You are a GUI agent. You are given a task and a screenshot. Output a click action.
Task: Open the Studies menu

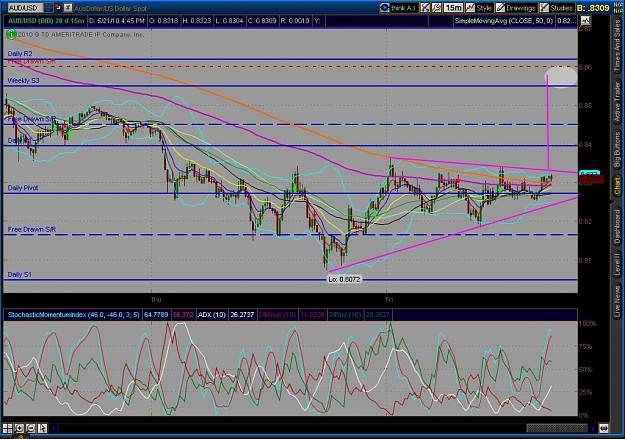[556, 8]
